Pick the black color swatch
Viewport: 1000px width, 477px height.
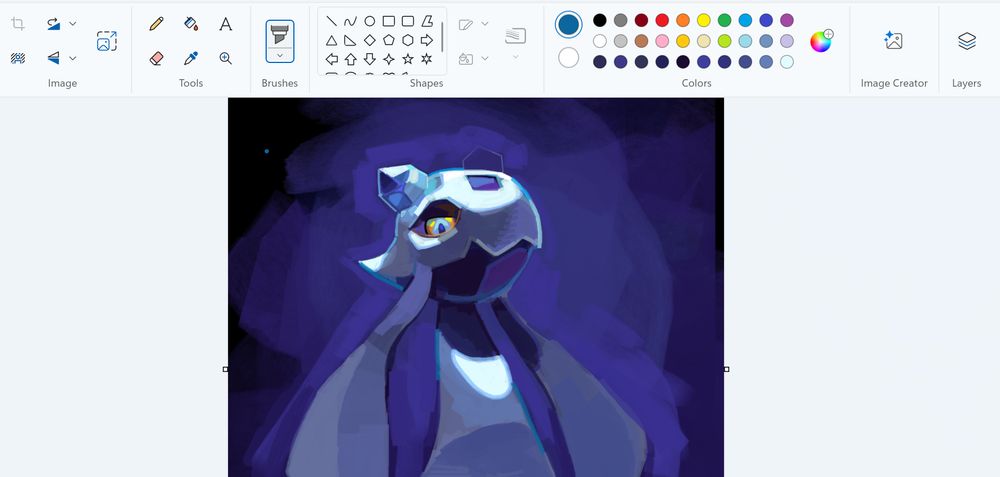(599, 20)
